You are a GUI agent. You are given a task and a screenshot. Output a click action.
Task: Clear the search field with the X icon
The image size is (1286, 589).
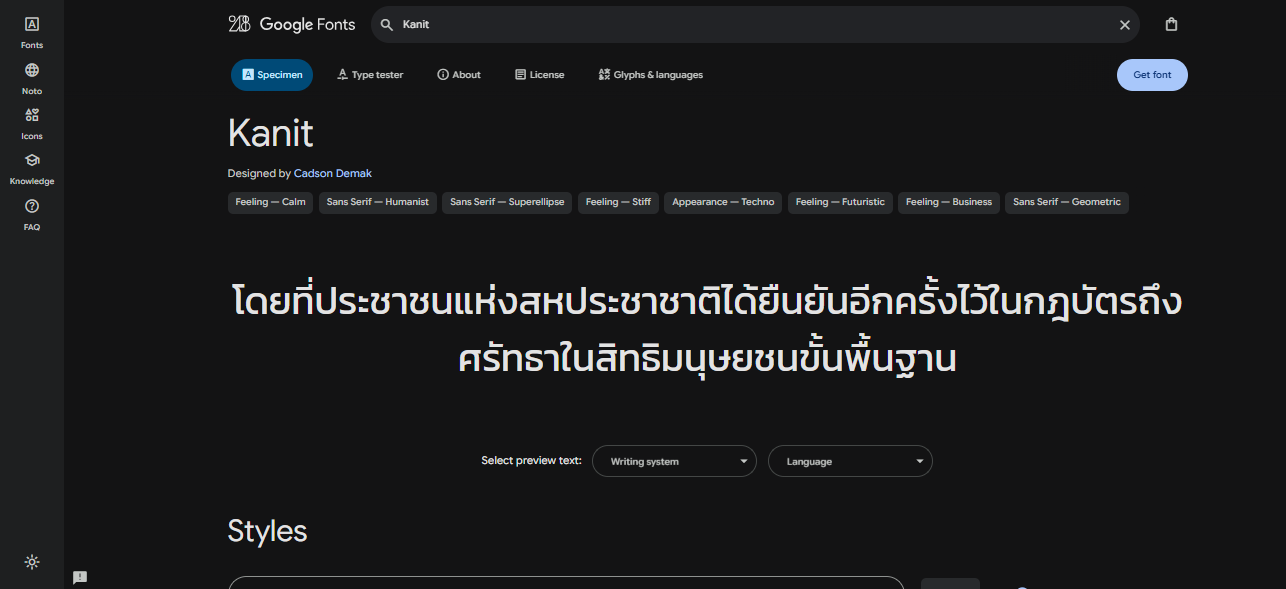(x=1125, y=25)
